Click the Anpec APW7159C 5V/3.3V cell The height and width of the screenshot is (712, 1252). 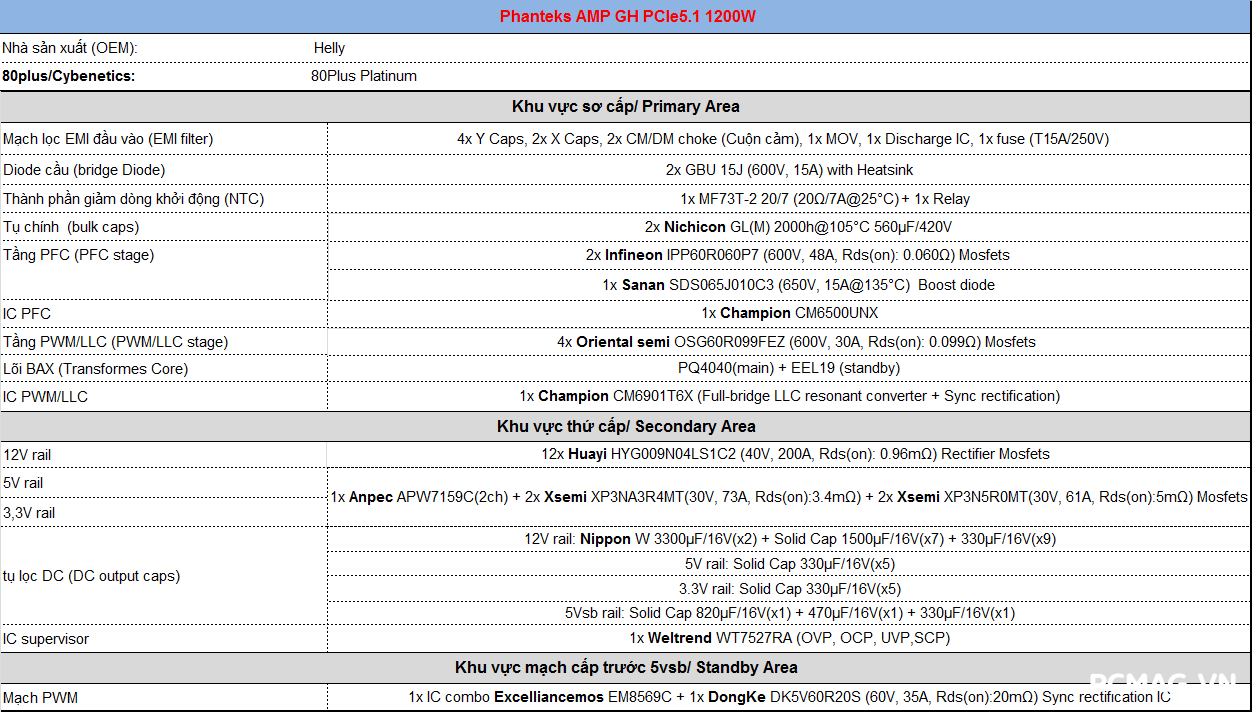pyautogui.click(x=788, y=497)
